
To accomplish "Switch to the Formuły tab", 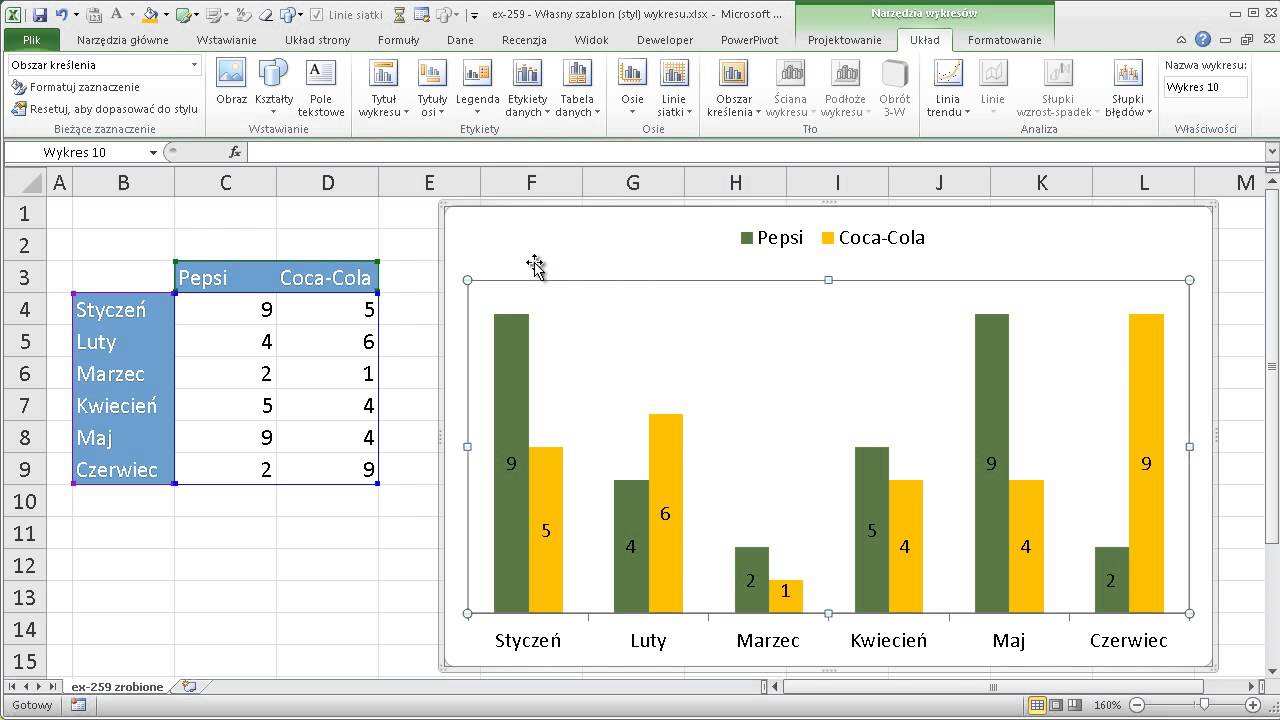I will [399, 40].
